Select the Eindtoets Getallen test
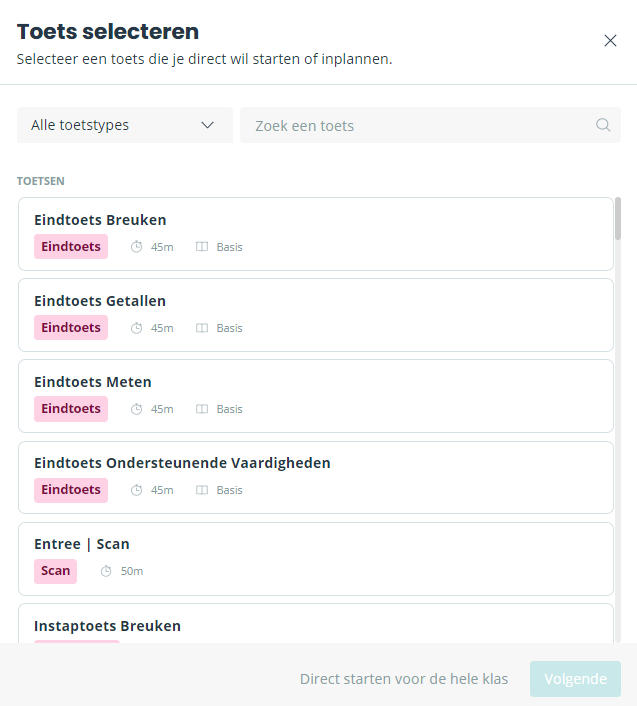 316,315
